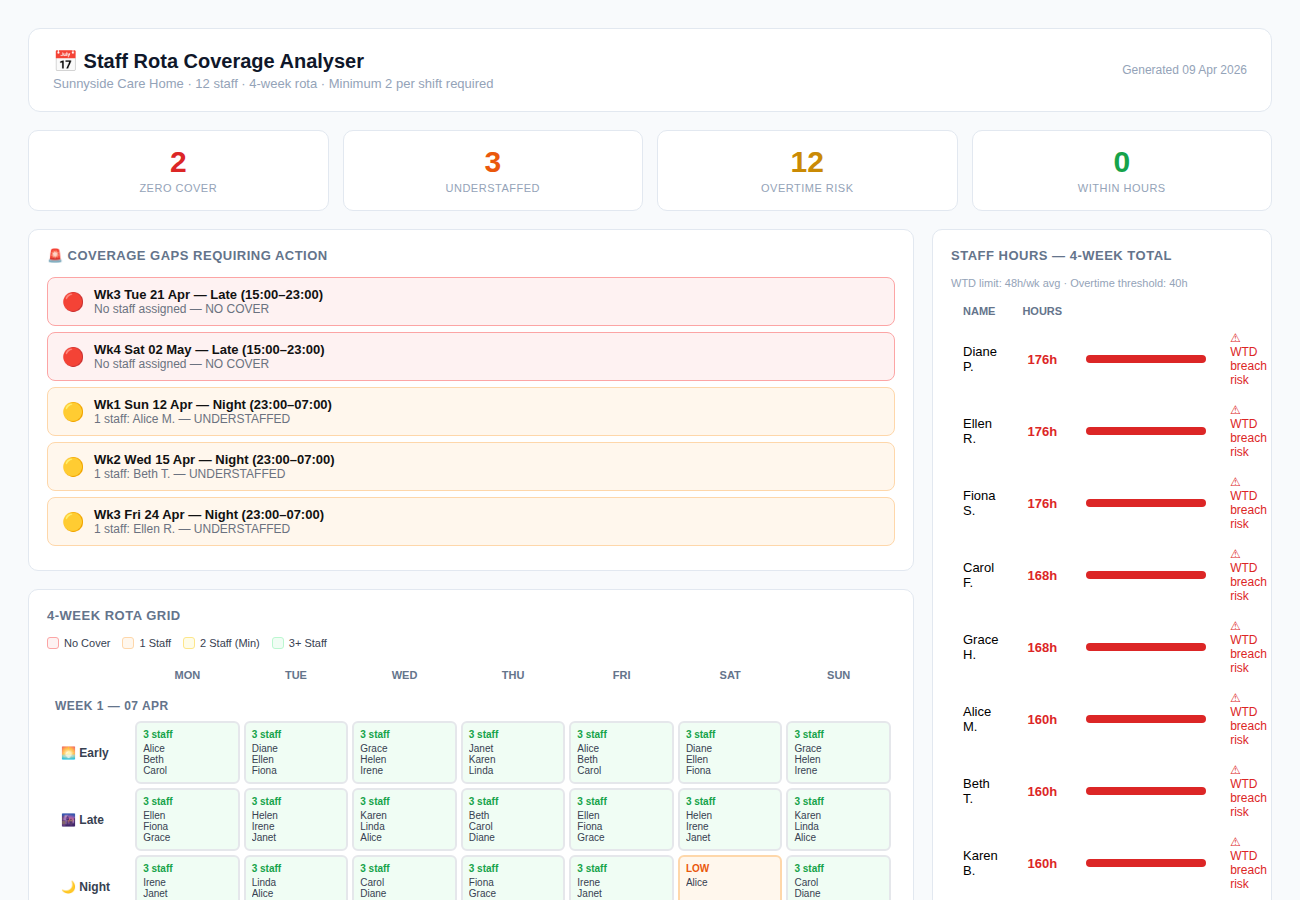Select the SAT column header in the rota grid

(x=730, y=675)
